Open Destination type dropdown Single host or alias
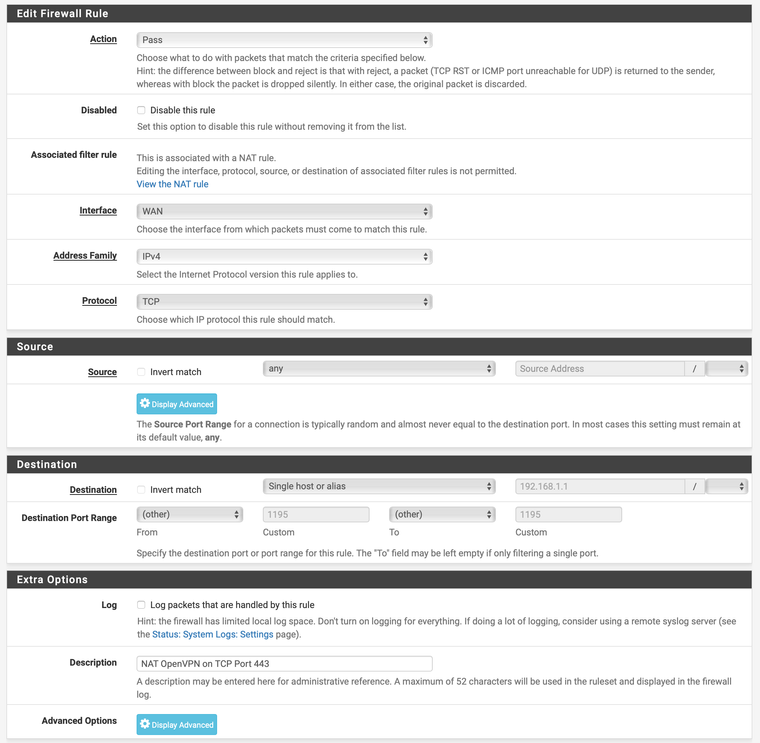The image size is (760, 743). tap(379, 486)
